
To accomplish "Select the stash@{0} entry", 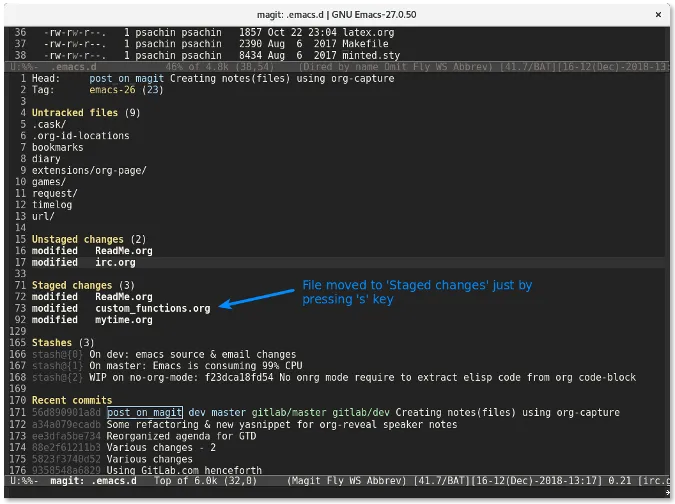I will click(x=58, y=354).
